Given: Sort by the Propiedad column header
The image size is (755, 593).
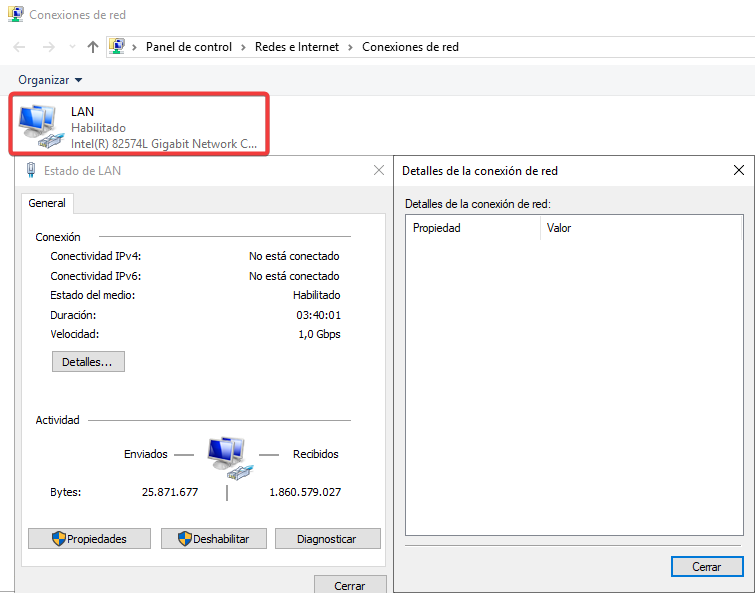Looking at the screenshot, I should click(x=472, y=228).
